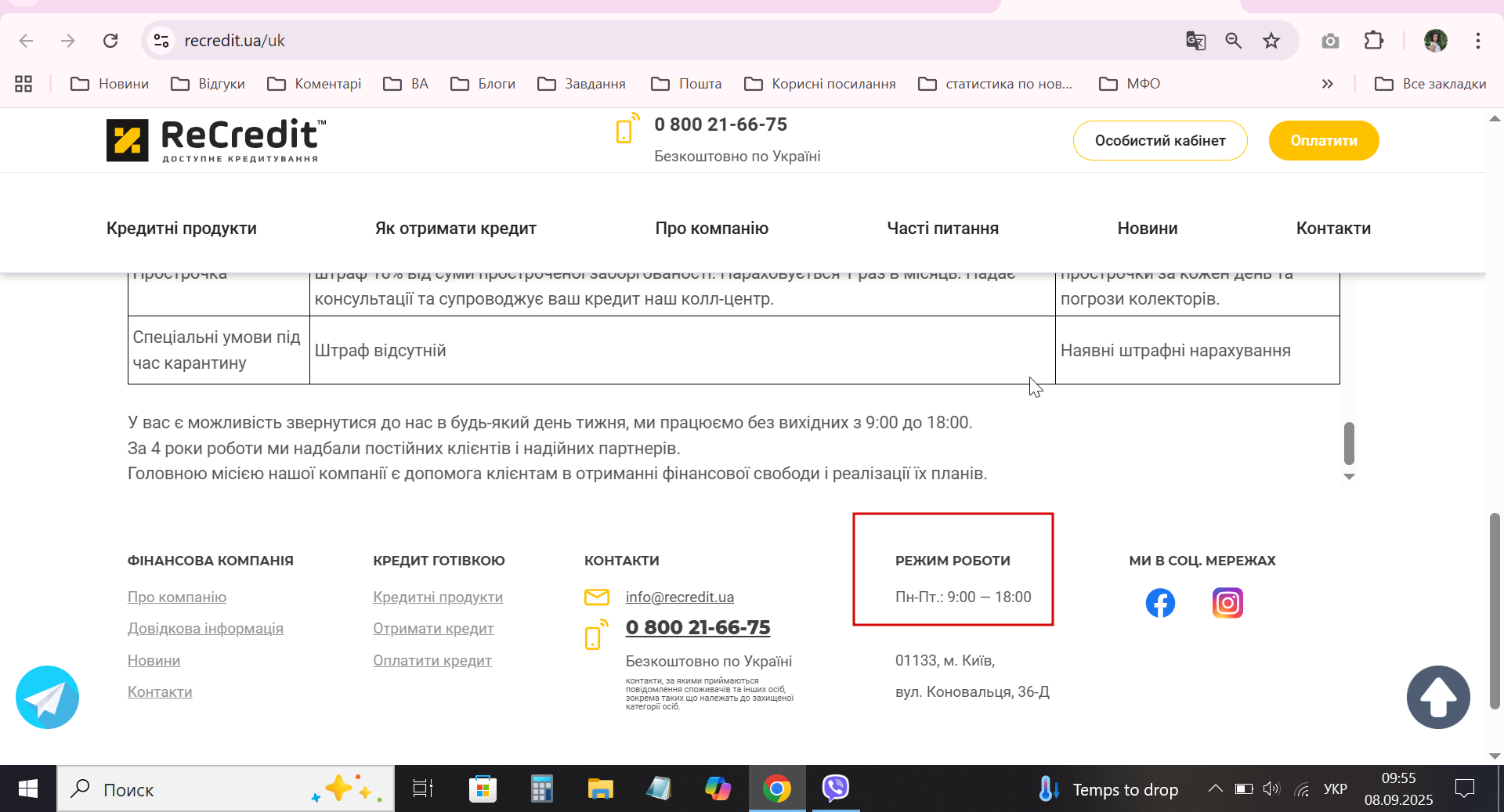This screenshot has width=1504, height=812.
Task: Open ReCredit Facebook page
Action: click(1160, 603)
